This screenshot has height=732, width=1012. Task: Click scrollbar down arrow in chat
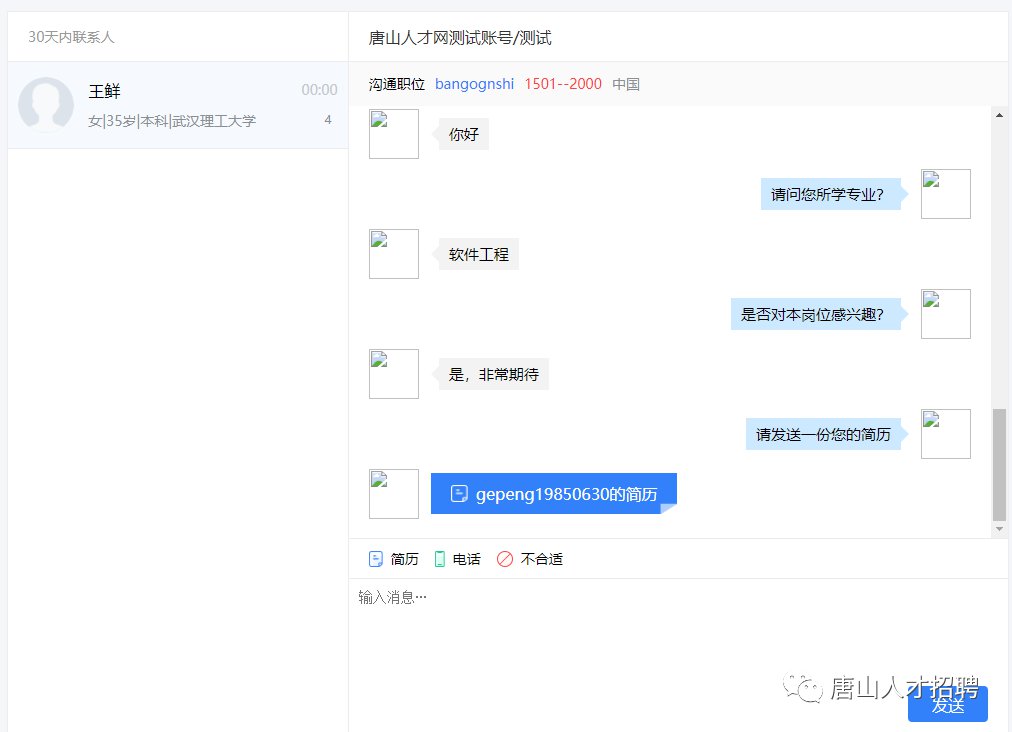click(999, 529)
